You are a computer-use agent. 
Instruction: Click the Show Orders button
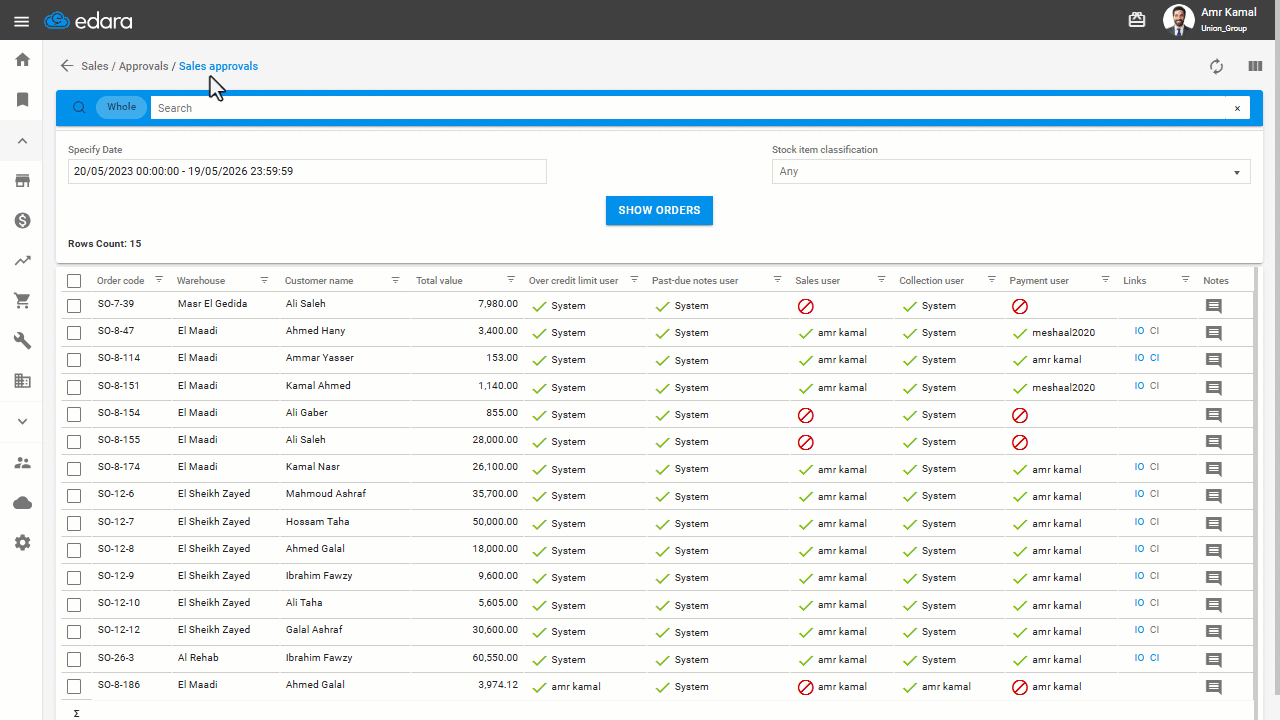(x=659, y=211)
